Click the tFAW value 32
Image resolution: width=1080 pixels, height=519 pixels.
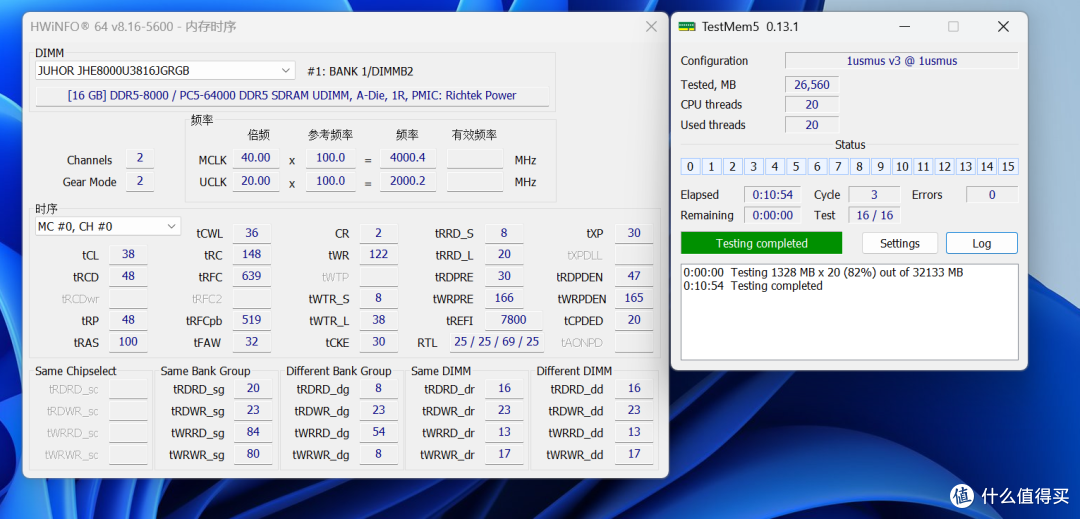[x=251, y=341]
